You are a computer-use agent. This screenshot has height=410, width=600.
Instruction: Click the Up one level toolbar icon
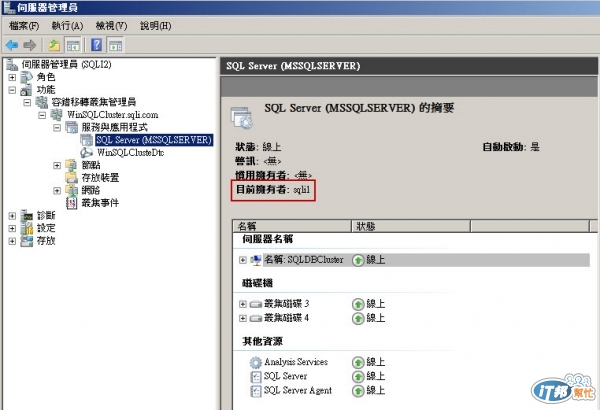[x=54, y=45]
